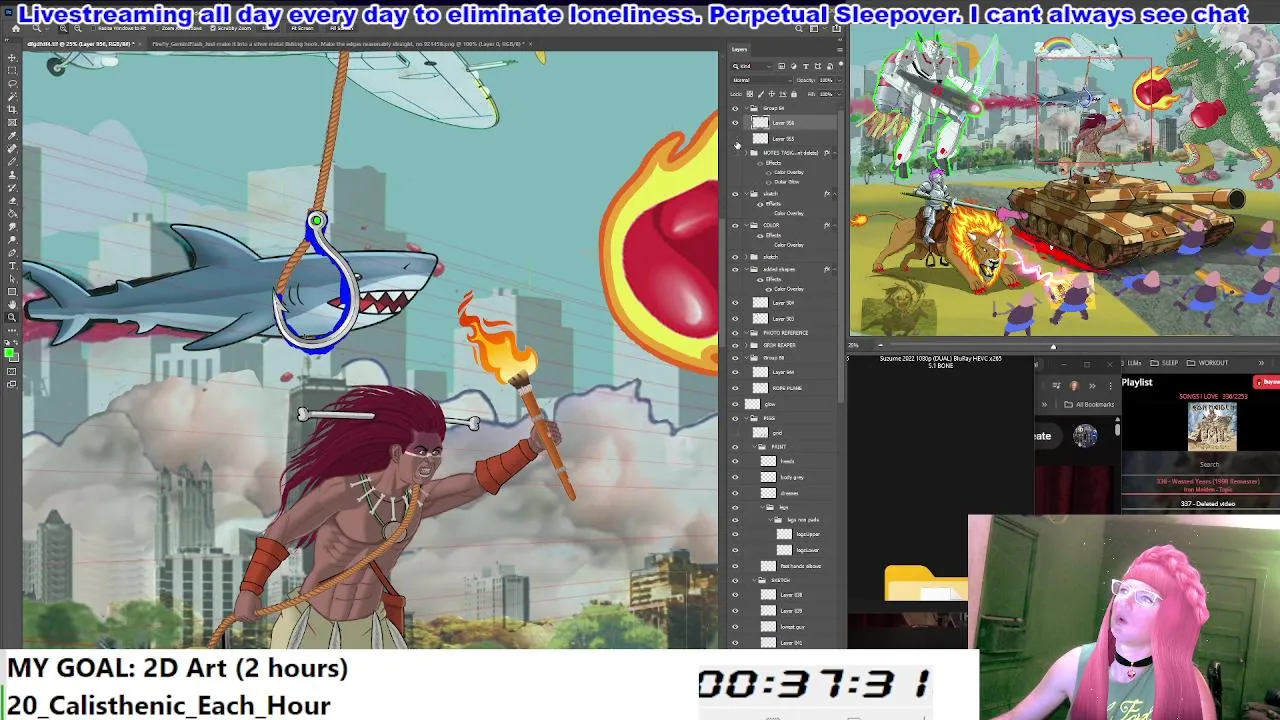Toggle visibility of body grey layer
Viewport: 1280px width, 720px height.
click(x=735, y=477)
